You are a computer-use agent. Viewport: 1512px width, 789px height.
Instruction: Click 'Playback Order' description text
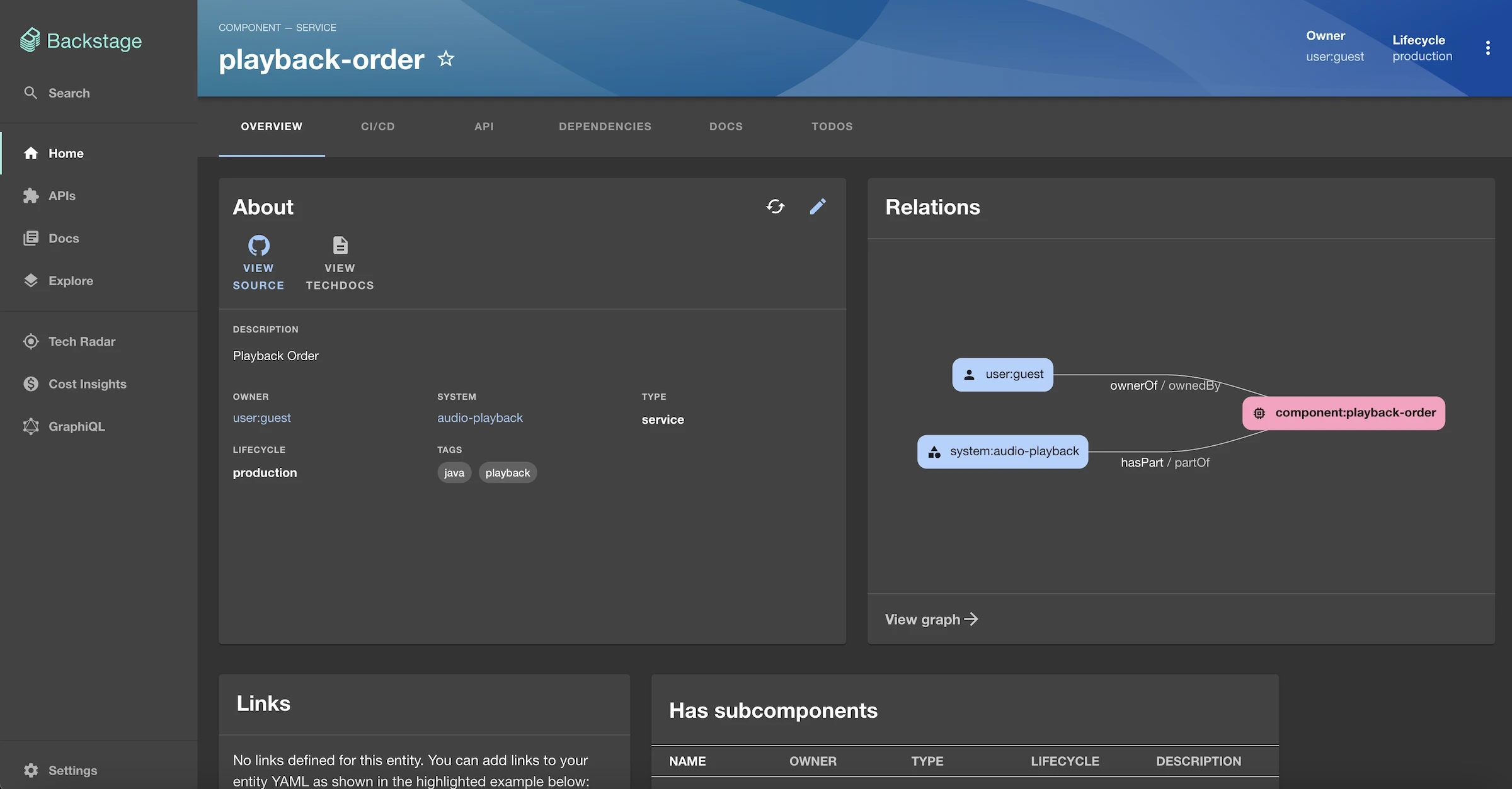[275, 356]
